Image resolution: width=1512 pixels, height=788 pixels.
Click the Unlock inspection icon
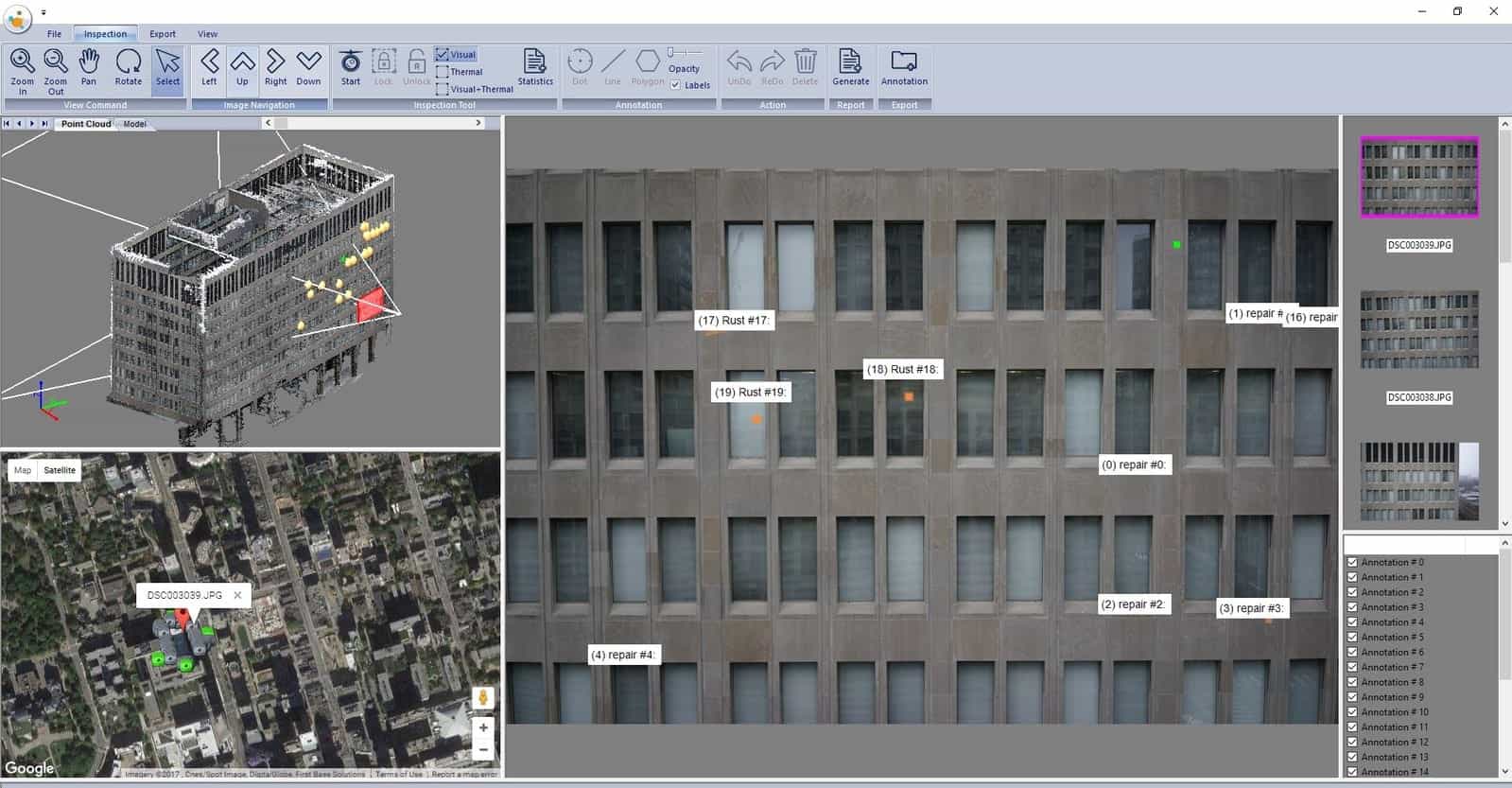(x=416, y=68)
